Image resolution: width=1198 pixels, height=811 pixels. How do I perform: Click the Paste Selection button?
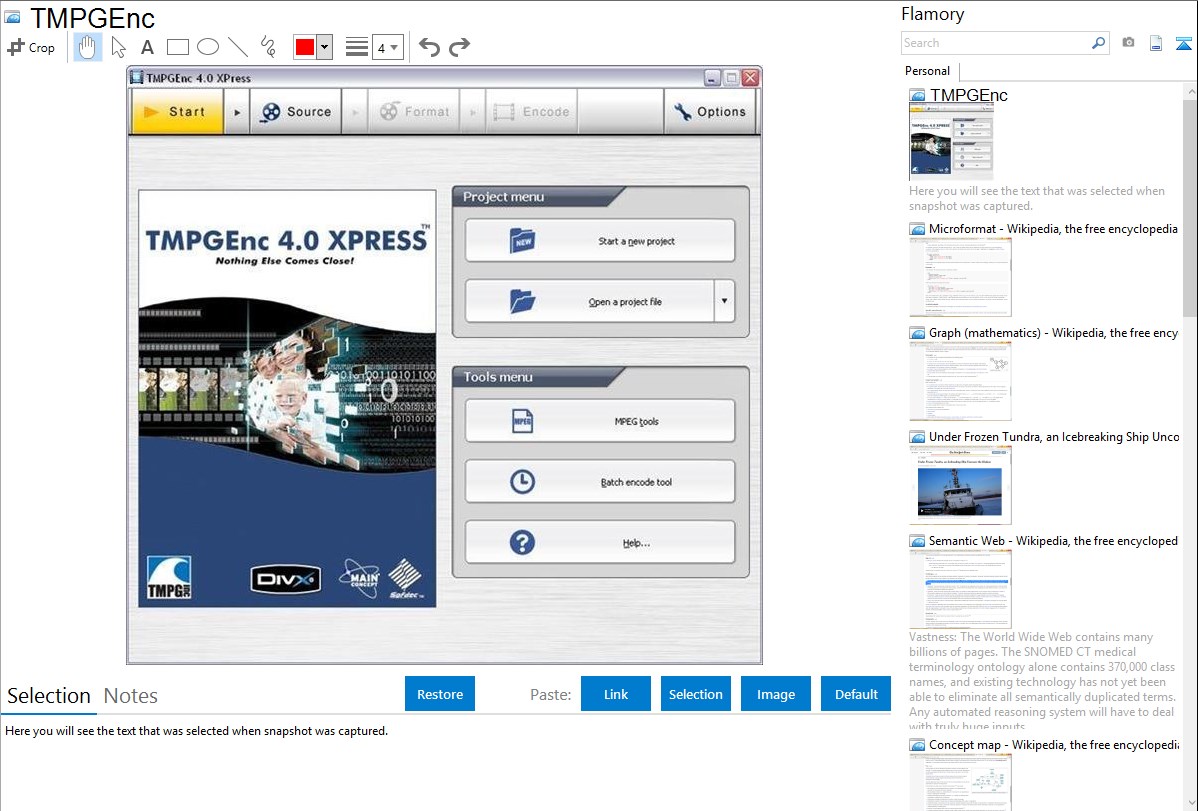[x=695, y=694]
